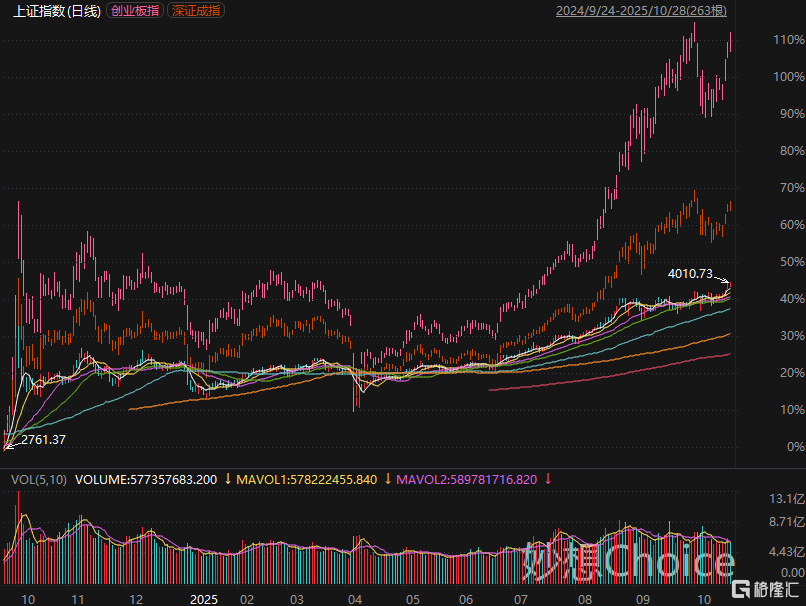This screenshot has height=606, width=806.
Task: Click the 4010.73 high price label
Action: point(690,273)
